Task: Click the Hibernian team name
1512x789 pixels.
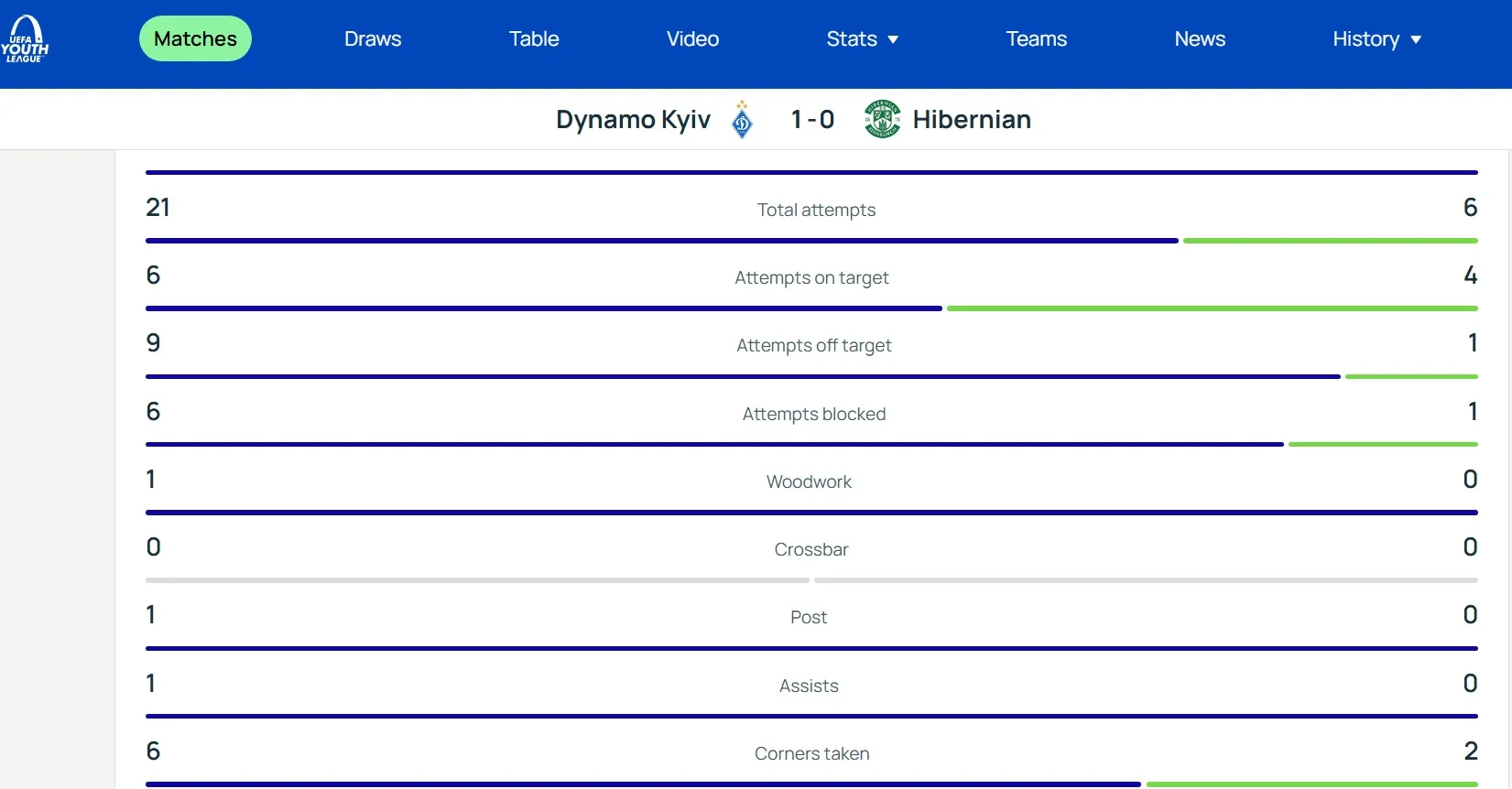Action: (972, 120)
